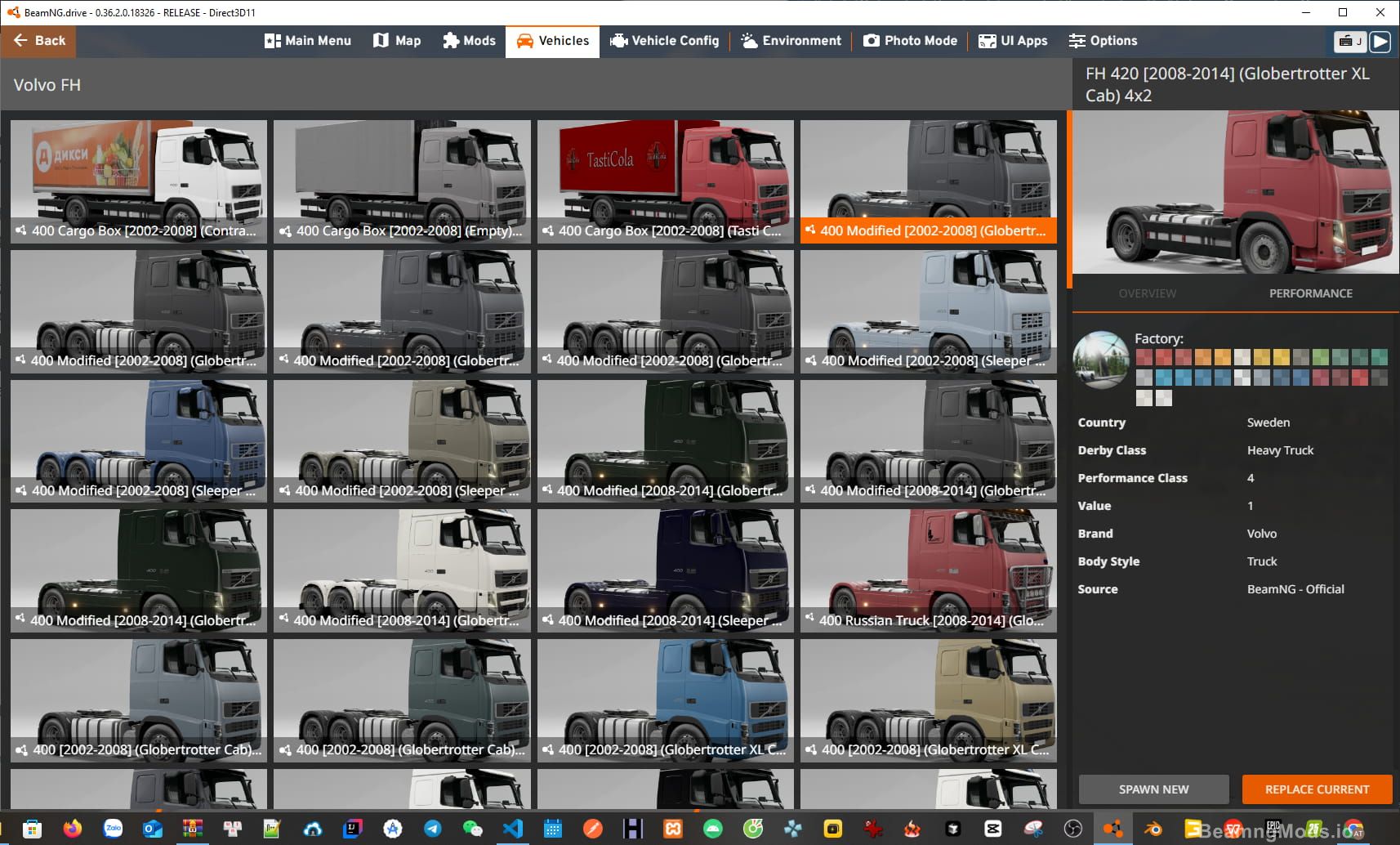Click the keyboard J shortcut icon

pyautogui.click(x=1349, y=41)
